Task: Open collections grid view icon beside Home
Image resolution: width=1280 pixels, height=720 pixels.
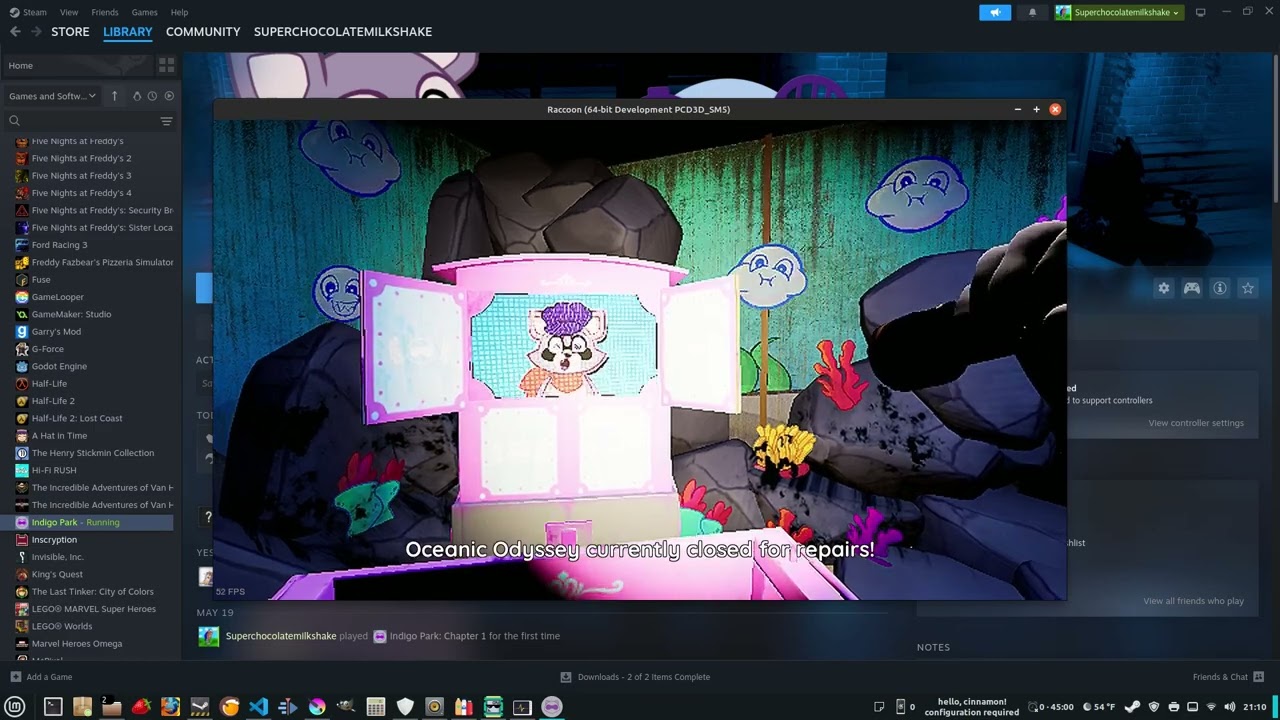Action: [x=166, y=65]
